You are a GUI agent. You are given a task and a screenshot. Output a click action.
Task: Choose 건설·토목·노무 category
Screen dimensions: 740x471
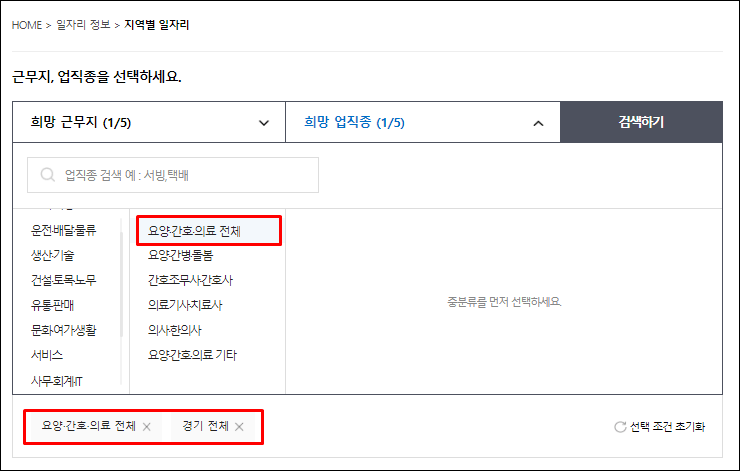coord(64,280)
